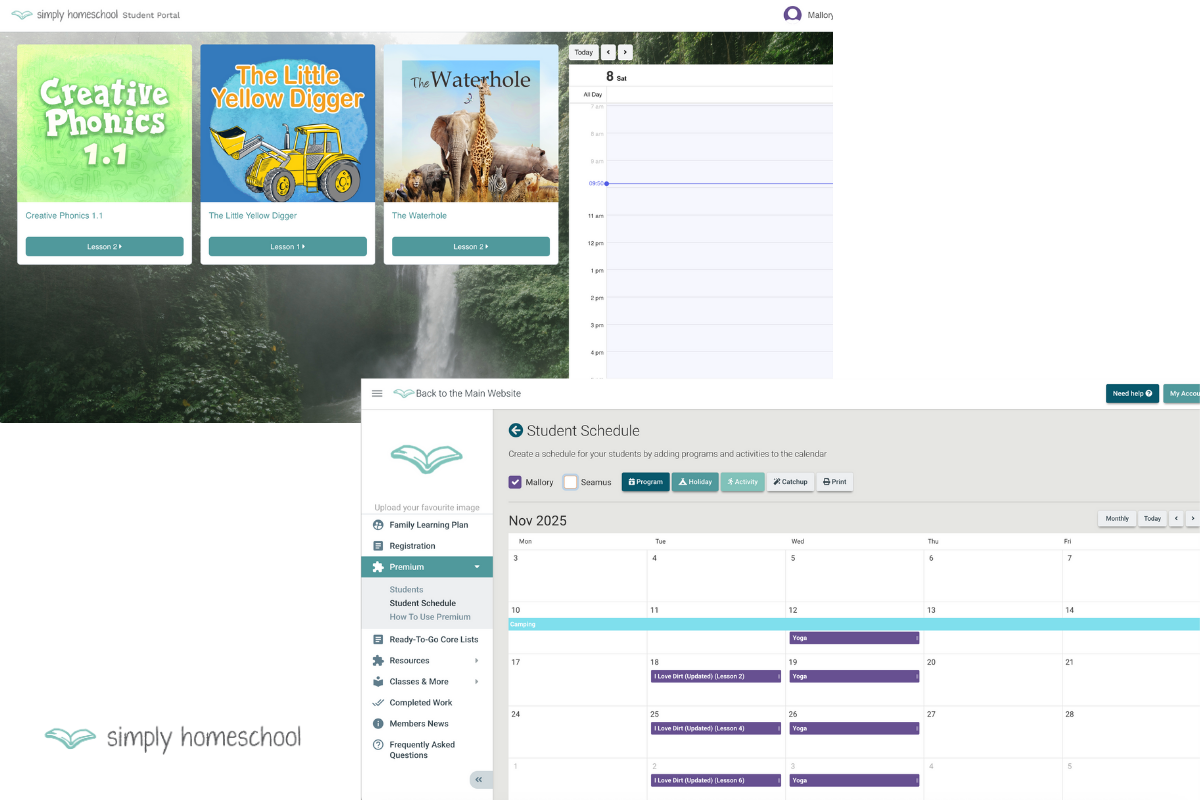The height and width of the screenshot is (800, 1200).
Task: Collapse the sidebar with the double-chevron button
Action: [479, 780]
